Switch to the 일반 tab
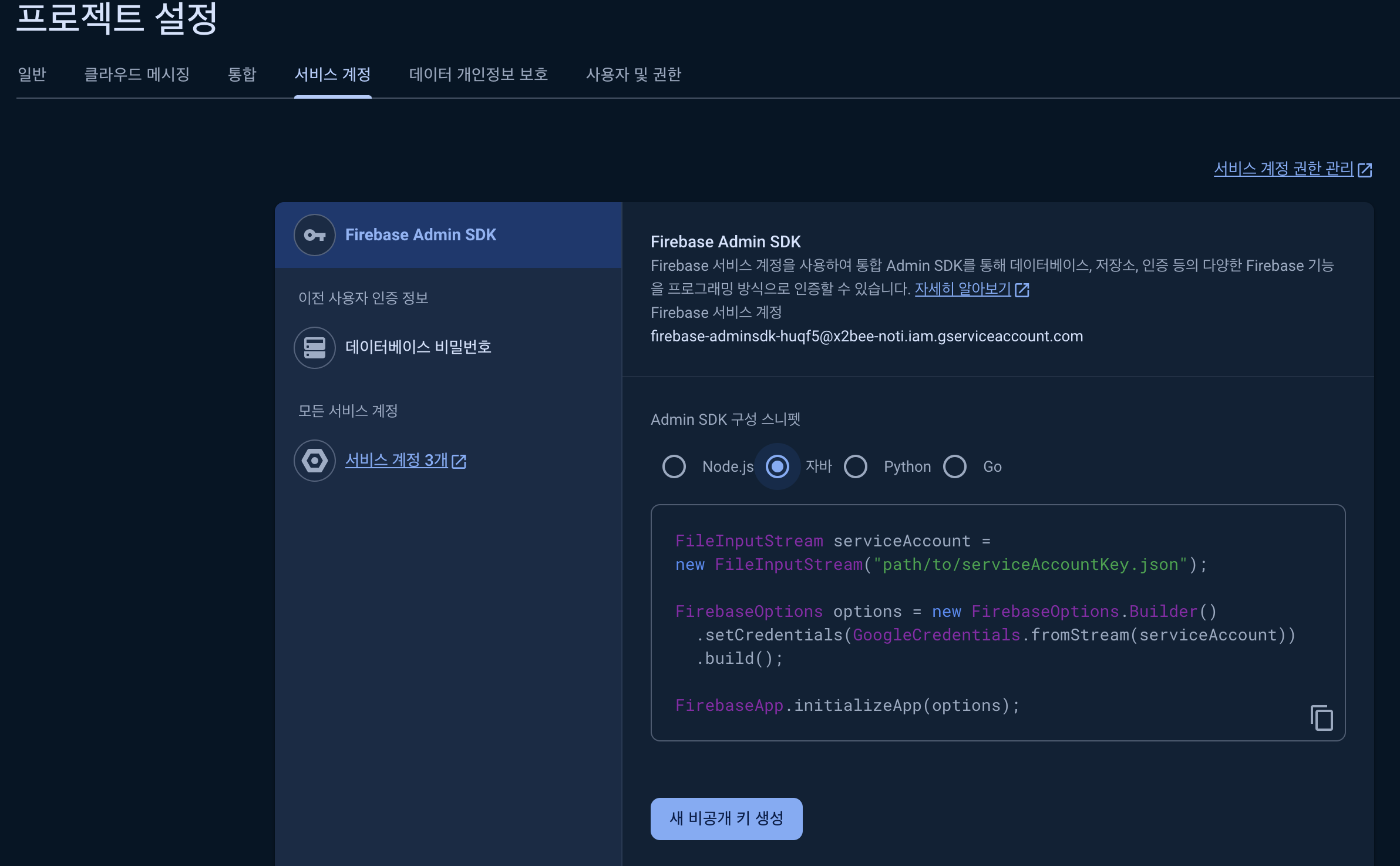Image resolution: width=1400 pixels, height=866 pixels. [x=32, y=75]
